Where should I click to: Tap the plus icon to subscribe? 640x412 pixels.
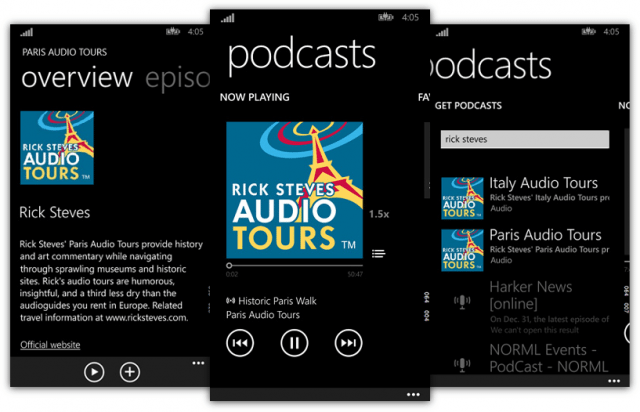[130, 372]
